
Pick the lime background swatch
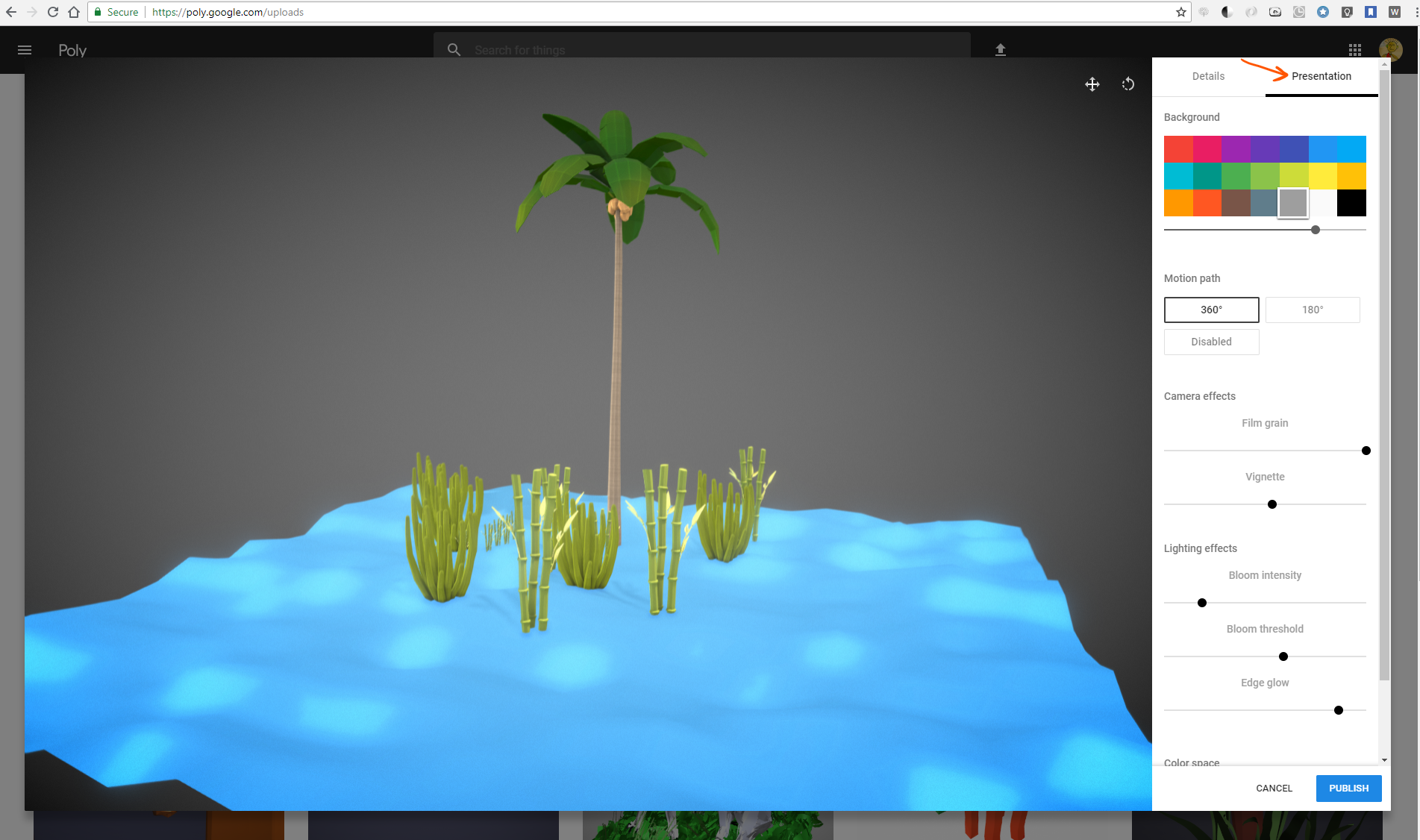click(1294, 176)
